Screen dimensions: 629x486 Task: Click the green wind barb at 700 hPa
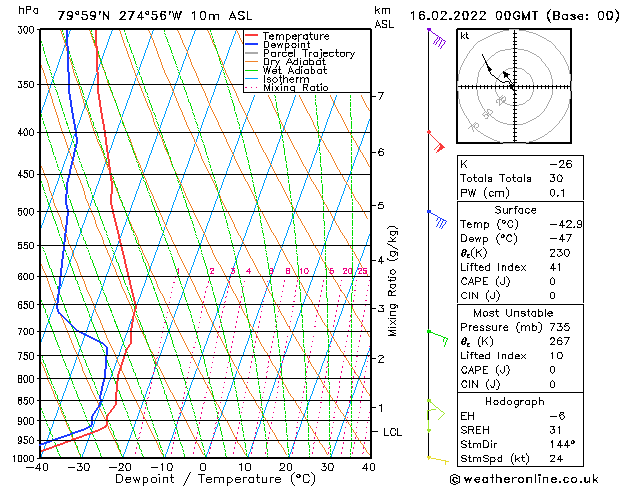pos(438,338)
